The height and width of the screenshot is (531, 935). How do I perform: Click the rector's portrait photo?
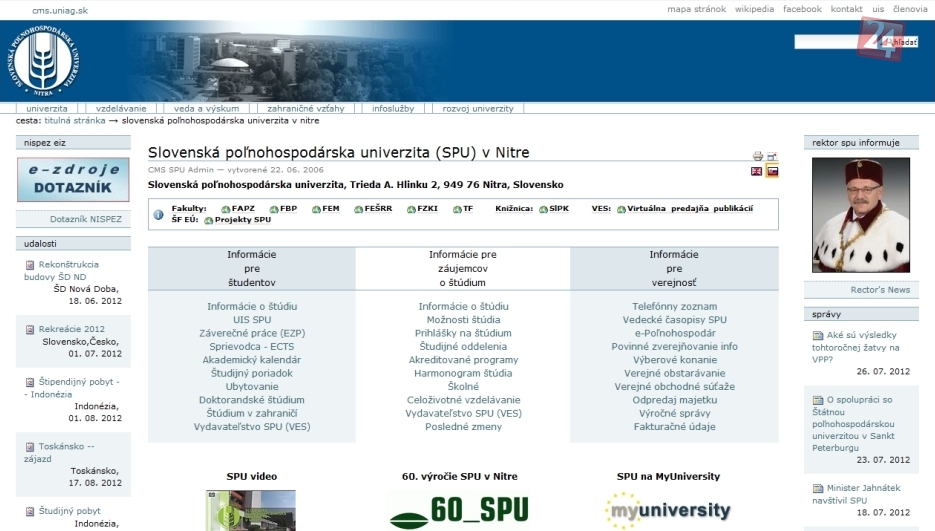(860, 215)
